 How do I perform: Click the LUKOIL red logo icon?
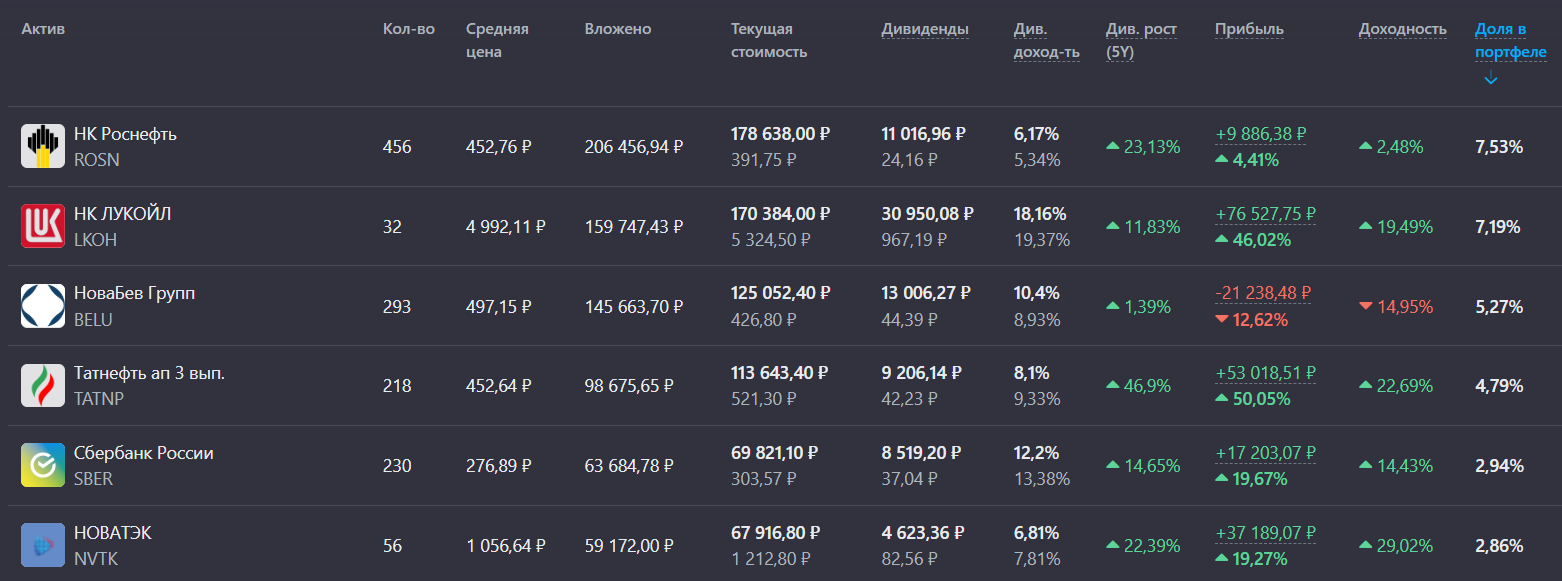click(43, 226)
